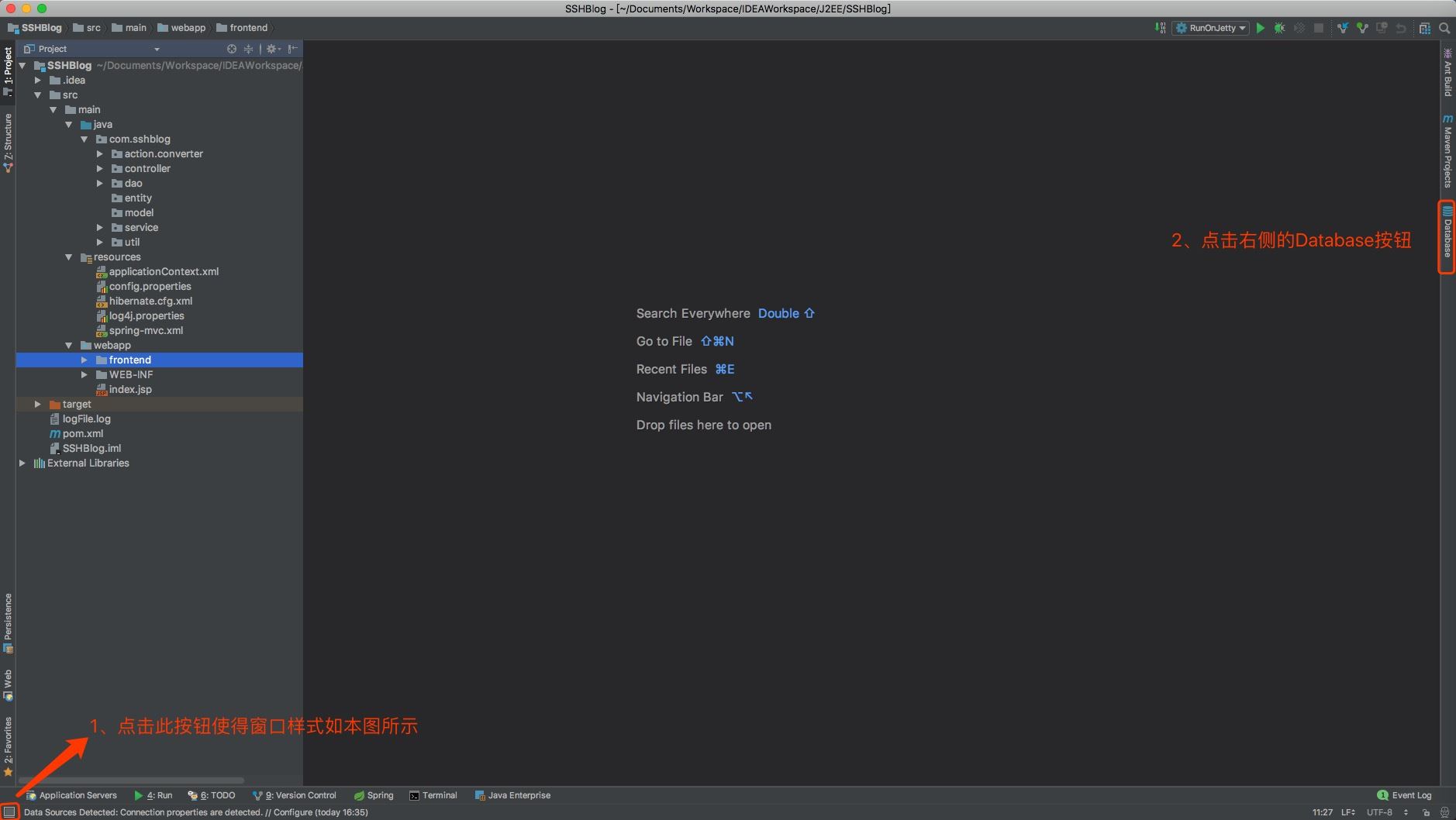
Task: Open the Structure tool window tab
Action: tap(8, 143)
